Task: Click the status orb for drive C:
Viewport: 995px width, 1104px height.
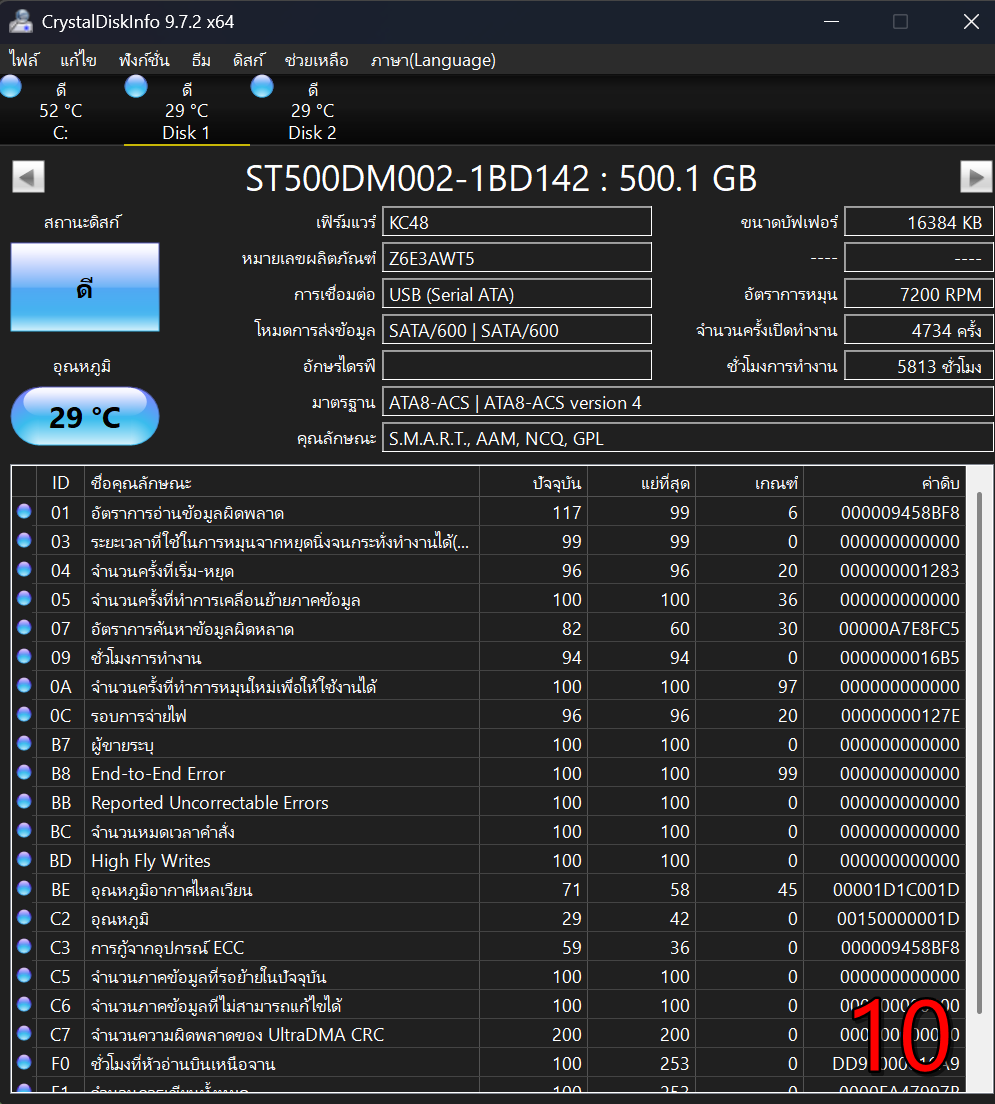Action: 11,87
